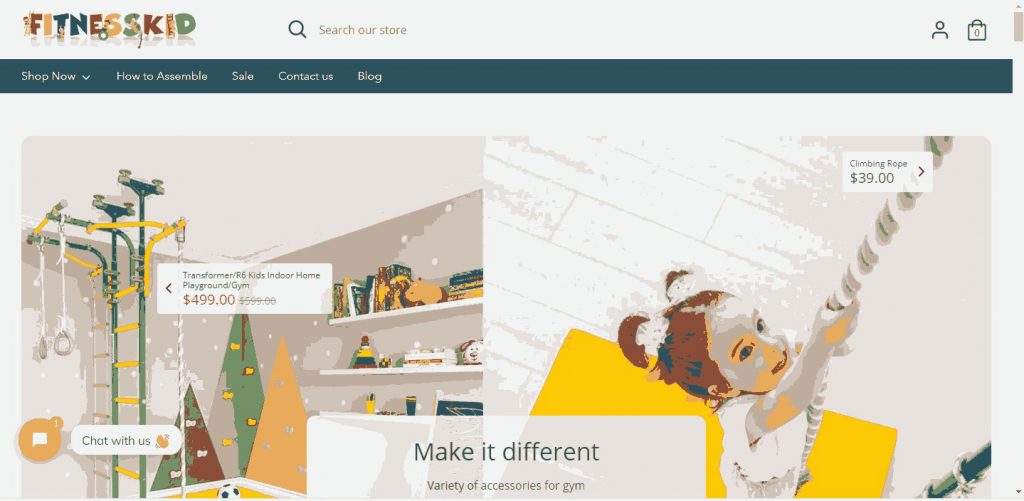Open the Contact us page
Viewport: 1024px width, 501px height.
click(x=306, y=76)
